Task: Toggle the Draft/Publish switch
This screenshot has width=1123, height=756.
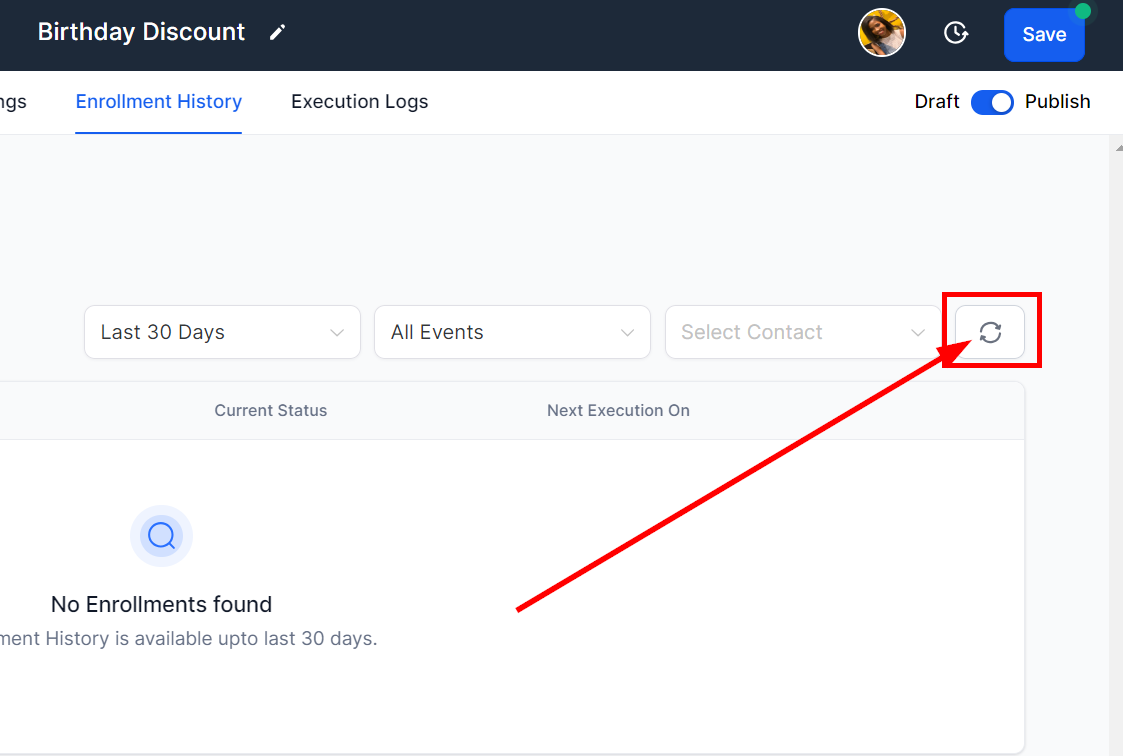Action: click(x=992, y=102)
